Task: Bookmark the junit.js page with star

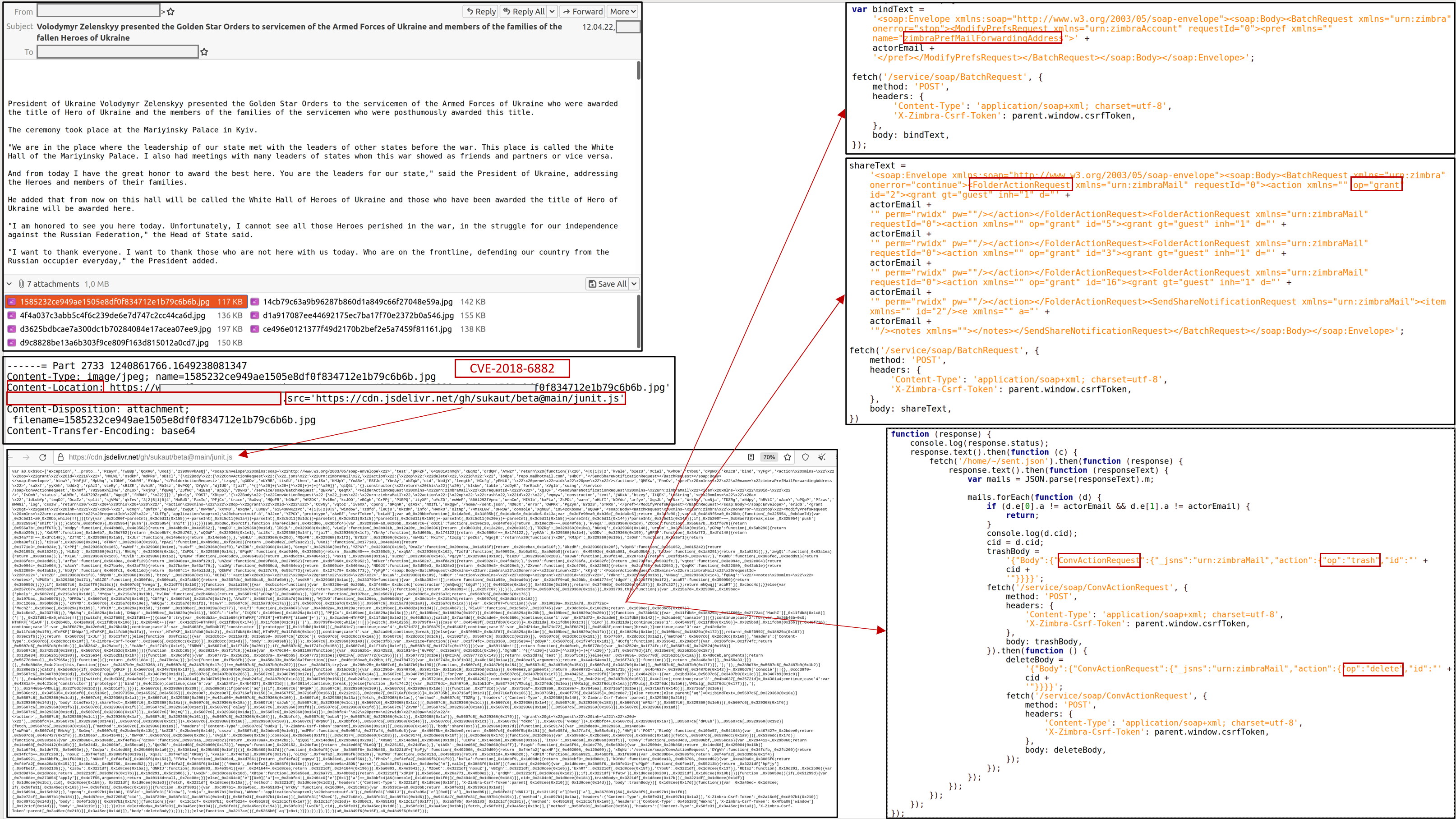Action: 788,457
